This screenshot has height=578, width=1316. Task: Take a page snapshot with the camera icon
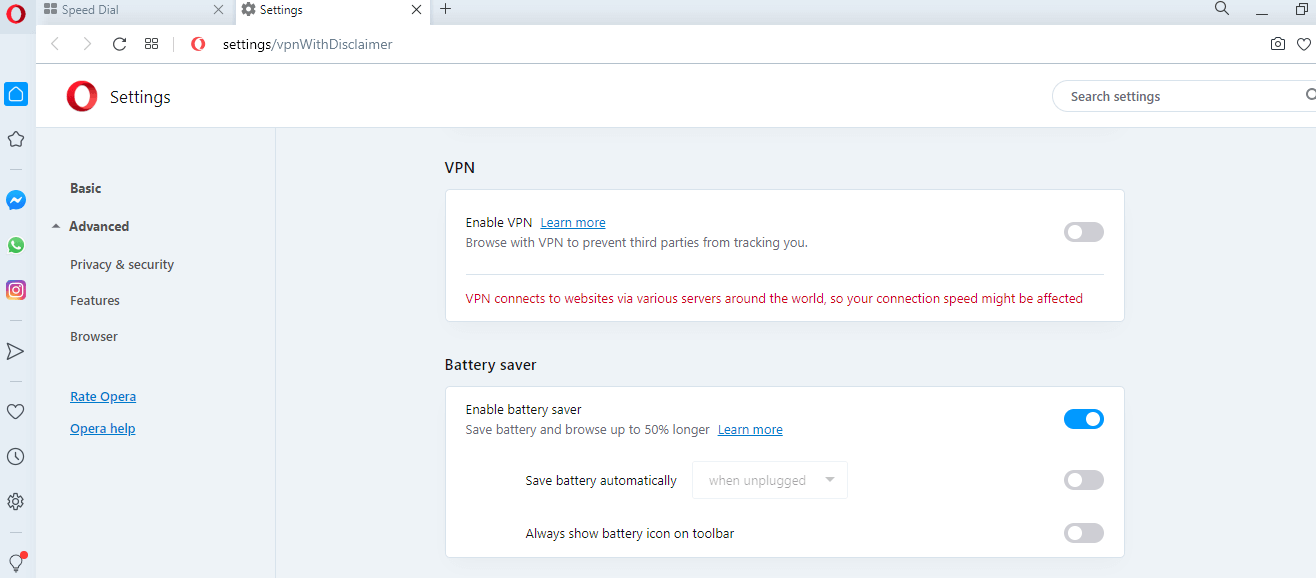1277,44
